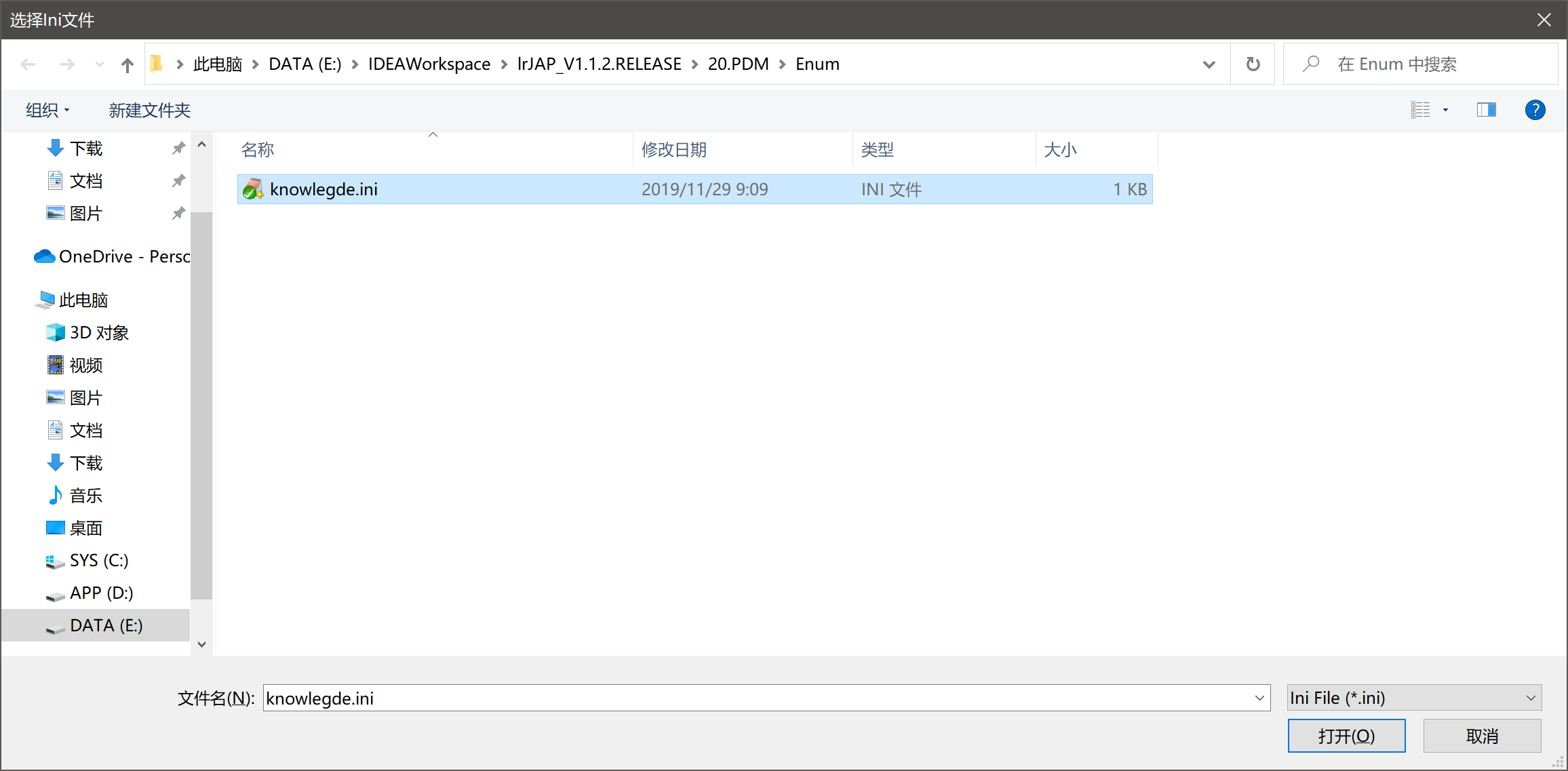1568x771 pixels.
Task: Select Enum in the address path
Action: point(818,64)
